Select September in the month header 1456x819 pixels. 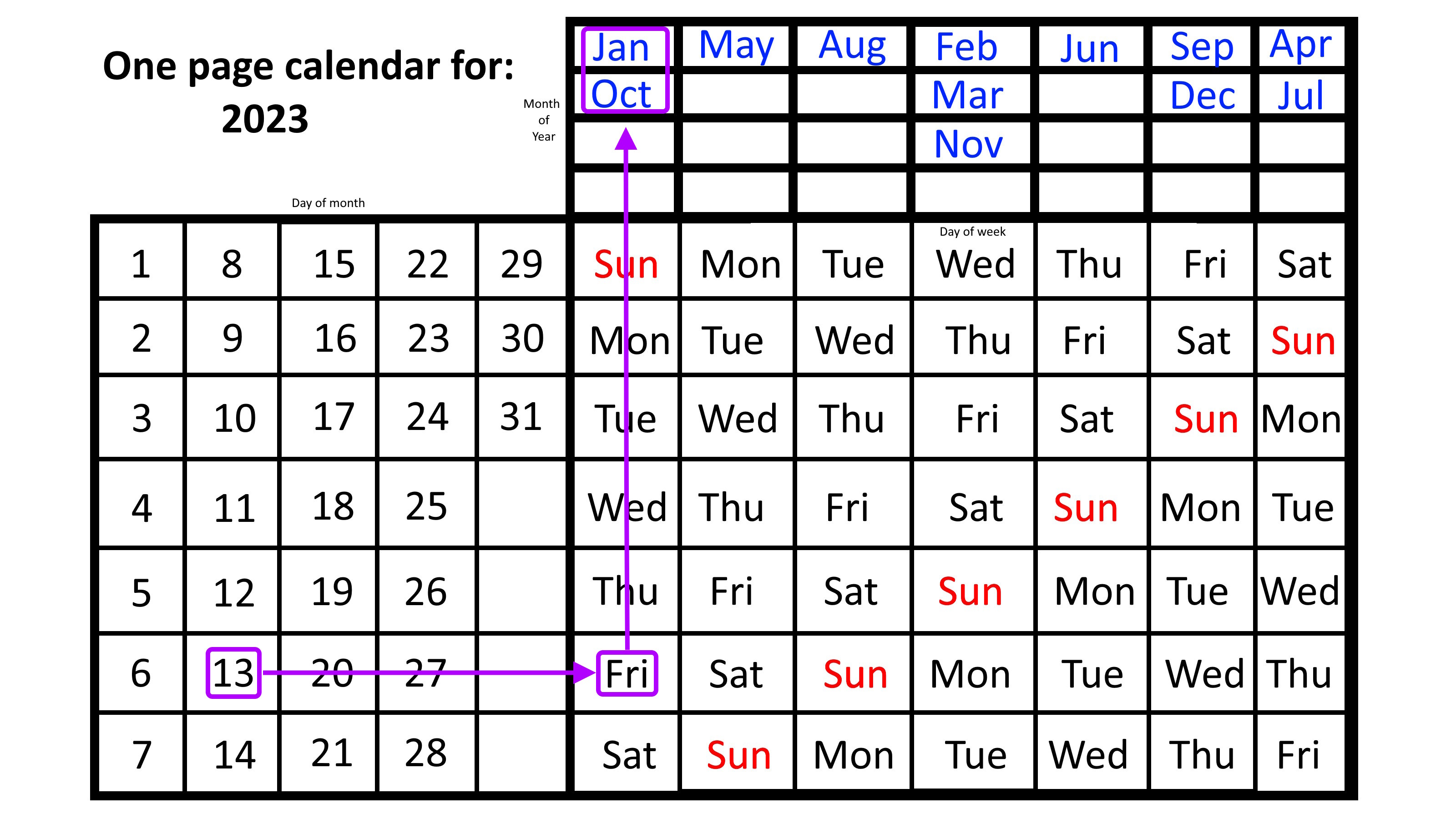click(1200, 46)
